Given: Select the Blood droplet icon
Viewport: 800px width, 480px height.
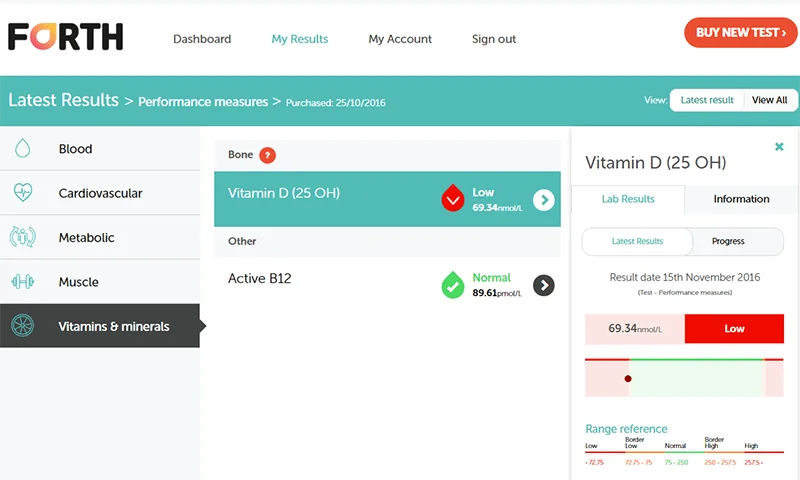Looking at the screenshot, I should click(22, 149).
